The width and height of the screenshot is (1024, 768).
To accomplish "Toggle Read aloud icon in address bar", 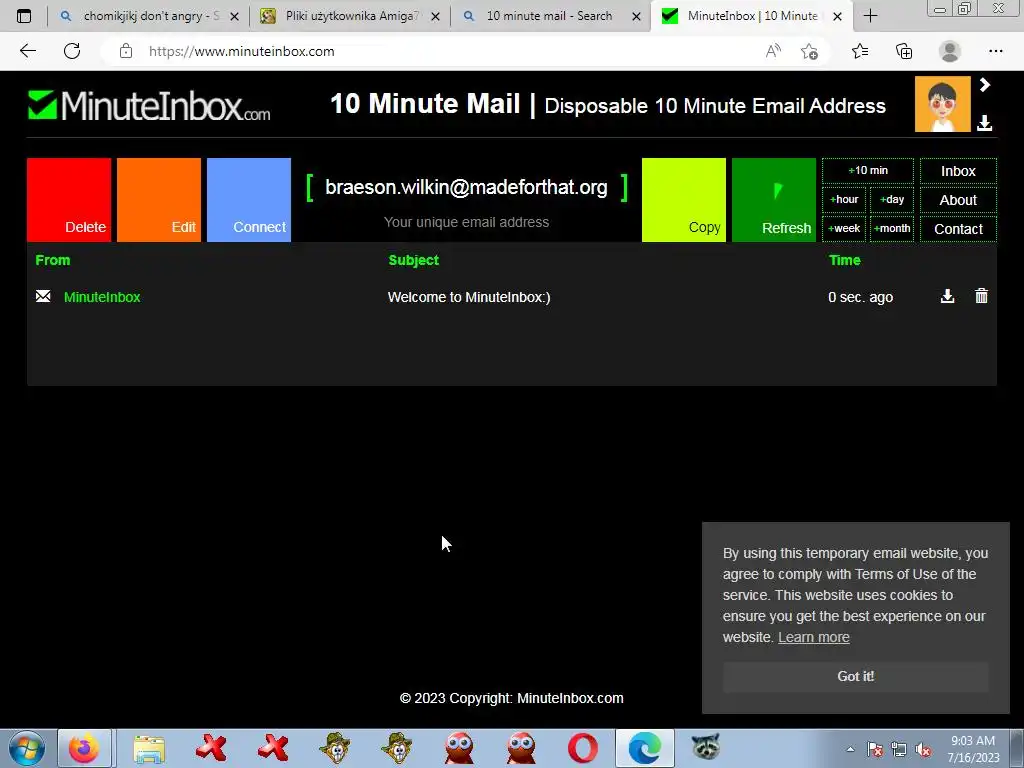I will [x=773, y=51].
